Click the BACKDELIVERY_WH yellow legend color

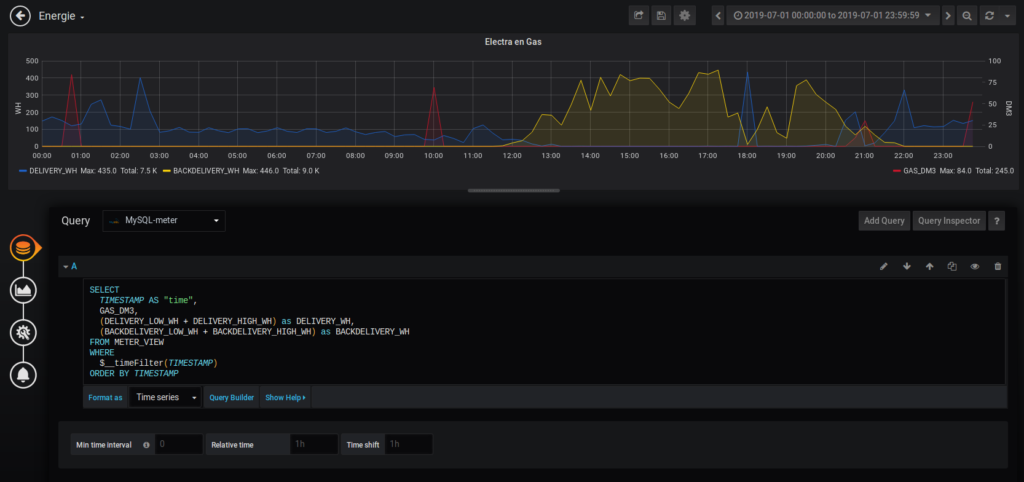click(x=167, y=170)
